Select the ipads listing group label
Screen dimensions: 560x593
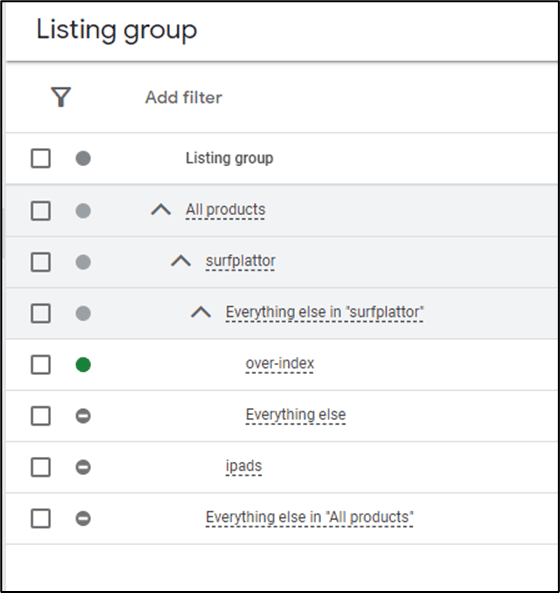[x=244, y=466]
